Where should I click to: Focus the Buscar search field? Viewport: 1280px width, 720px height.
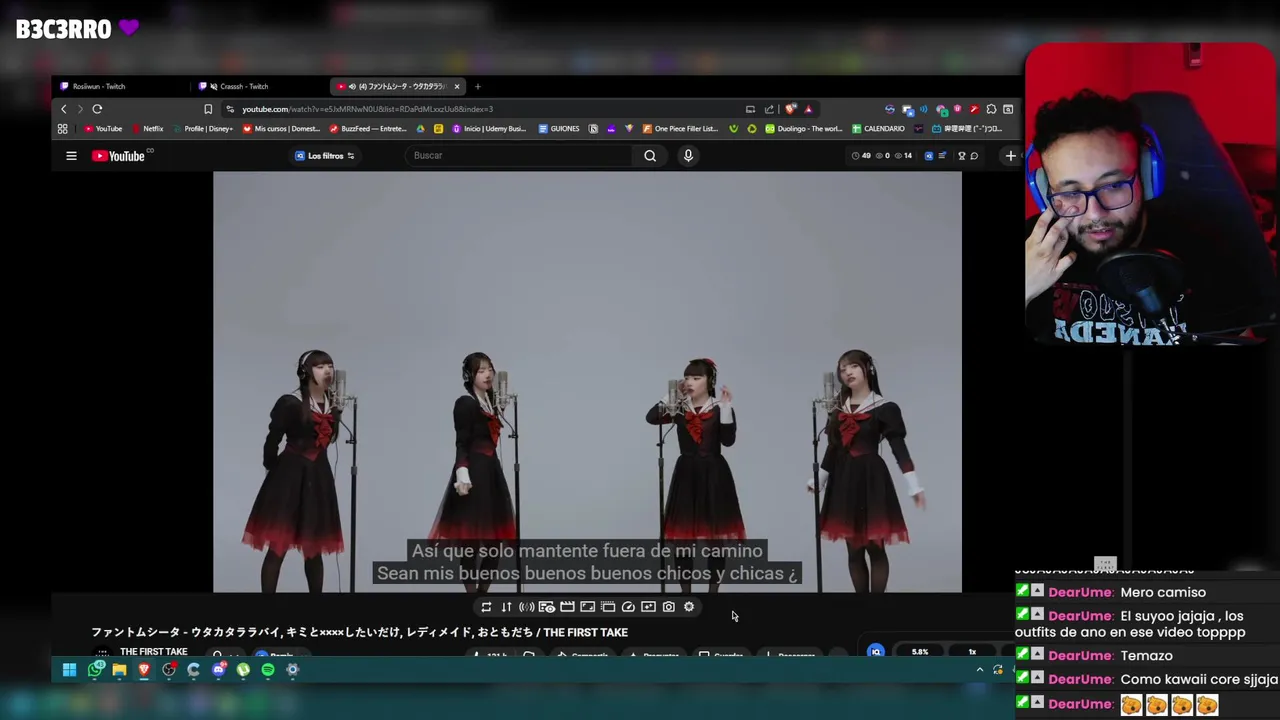518,155
